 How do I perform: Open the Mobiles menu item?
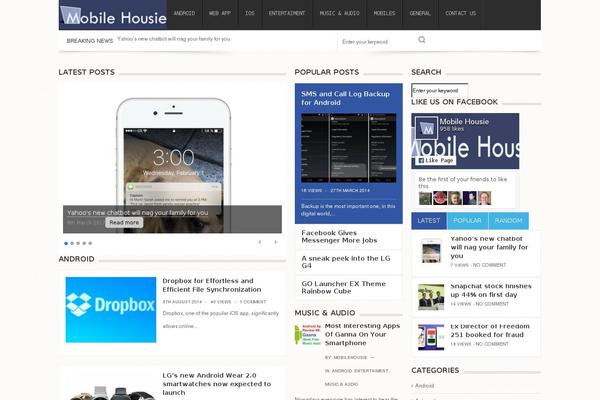click(385, 13)
